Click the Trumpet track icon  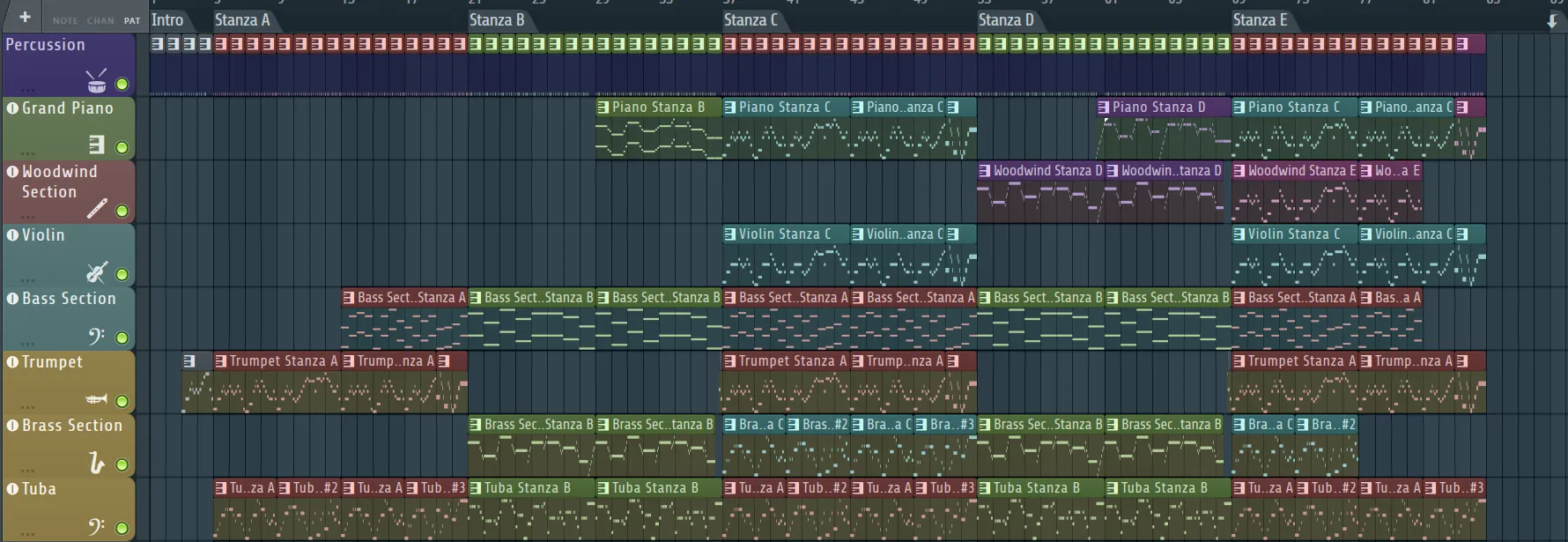pyautogui.click(x=97, y=399)
